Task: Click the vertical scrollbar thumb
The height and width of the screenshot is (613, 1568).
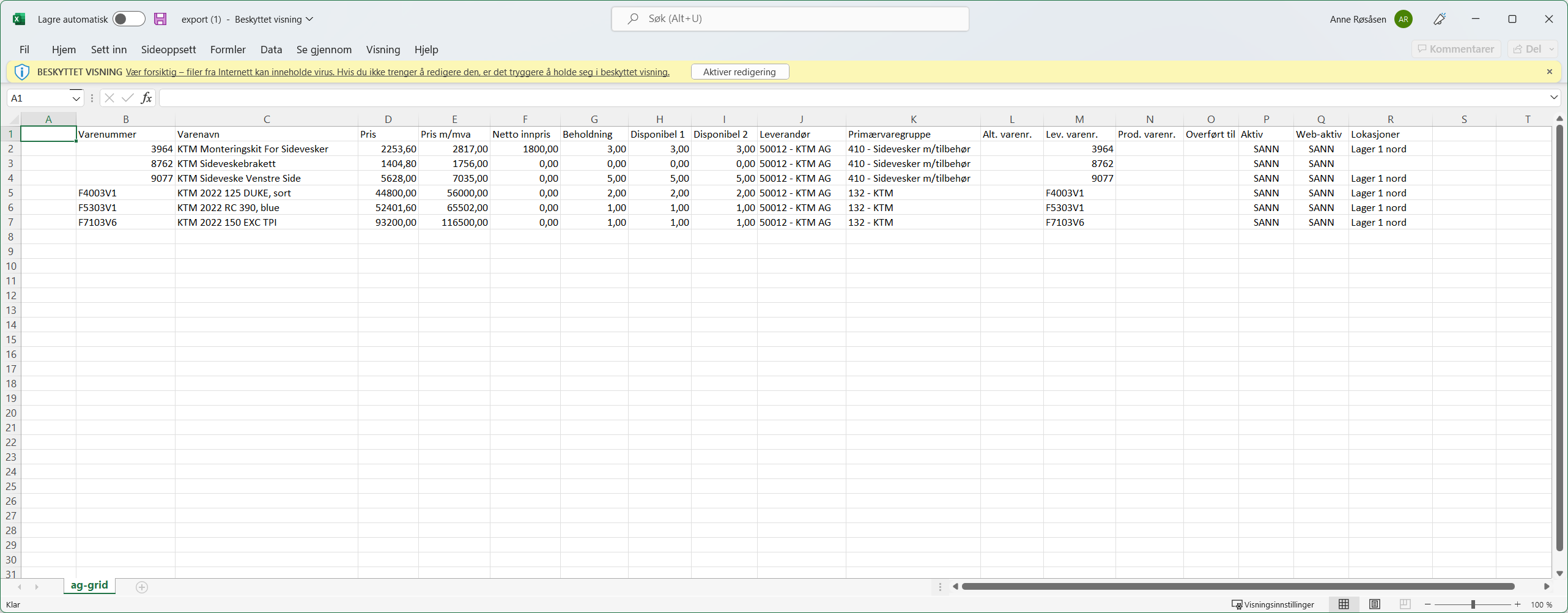Action: [1559, 338]
